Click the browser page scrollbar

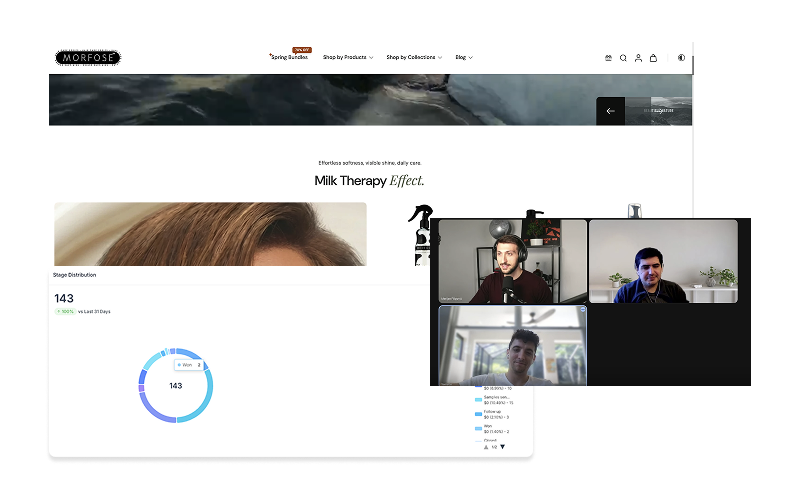[693, 65]
